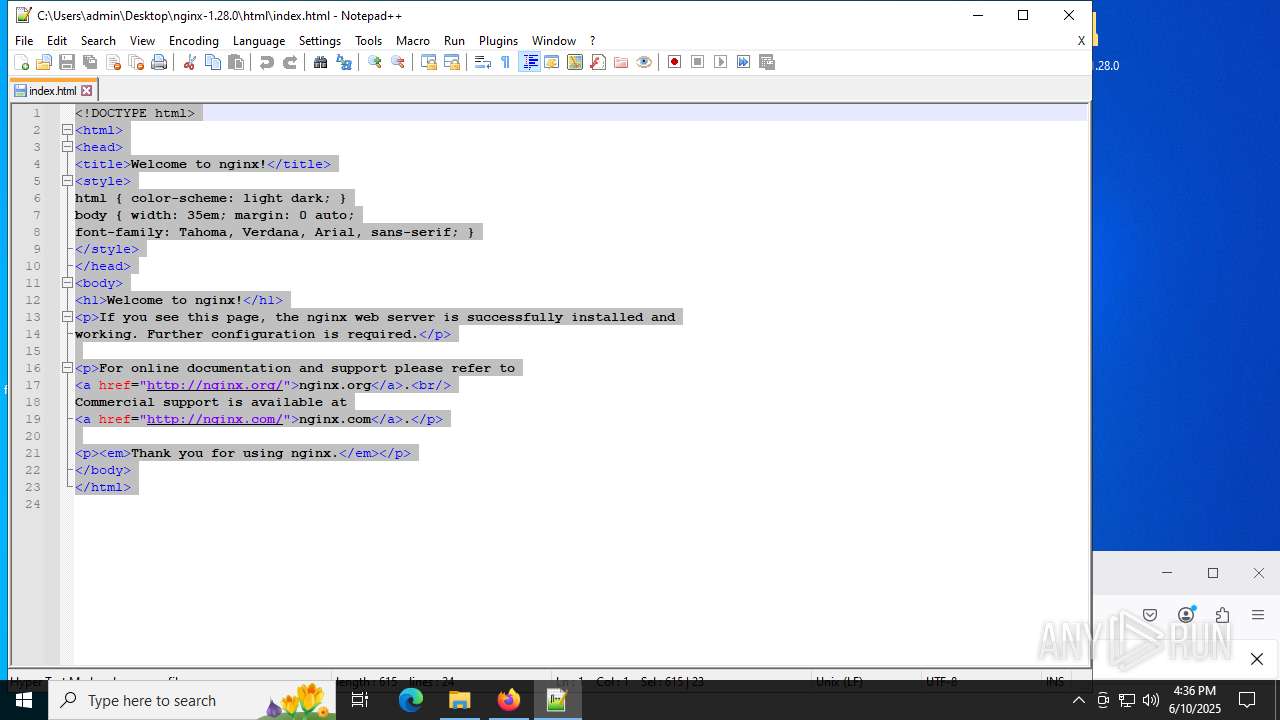The width and height of the screenshot is (1280, 720).
Task: Open the Encoding menu
Action: pyautogui.click(x=193, y=41)
